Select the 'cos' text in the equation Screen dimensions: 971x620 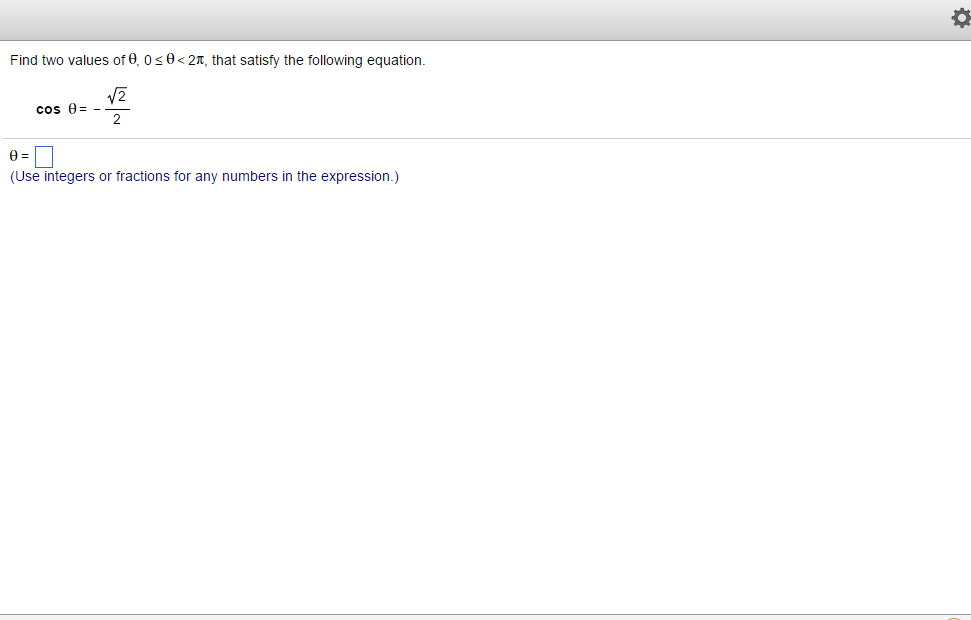[48, 109]
